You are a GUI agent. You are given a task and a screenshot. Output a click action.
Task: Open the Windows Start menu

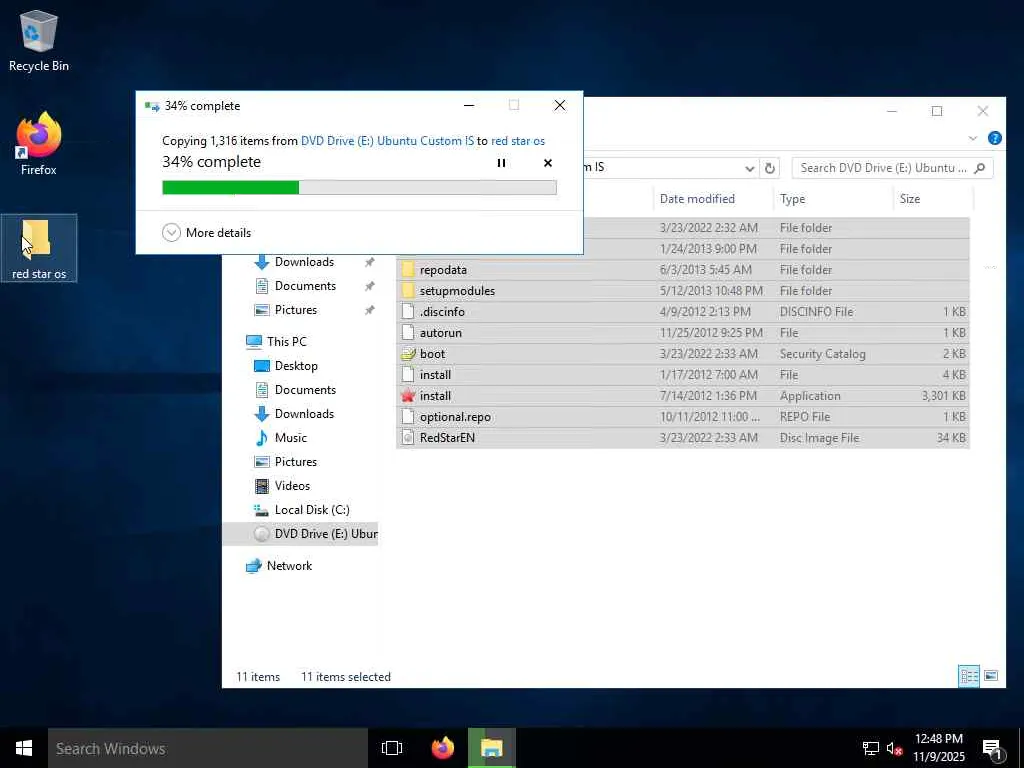point(24,748)
